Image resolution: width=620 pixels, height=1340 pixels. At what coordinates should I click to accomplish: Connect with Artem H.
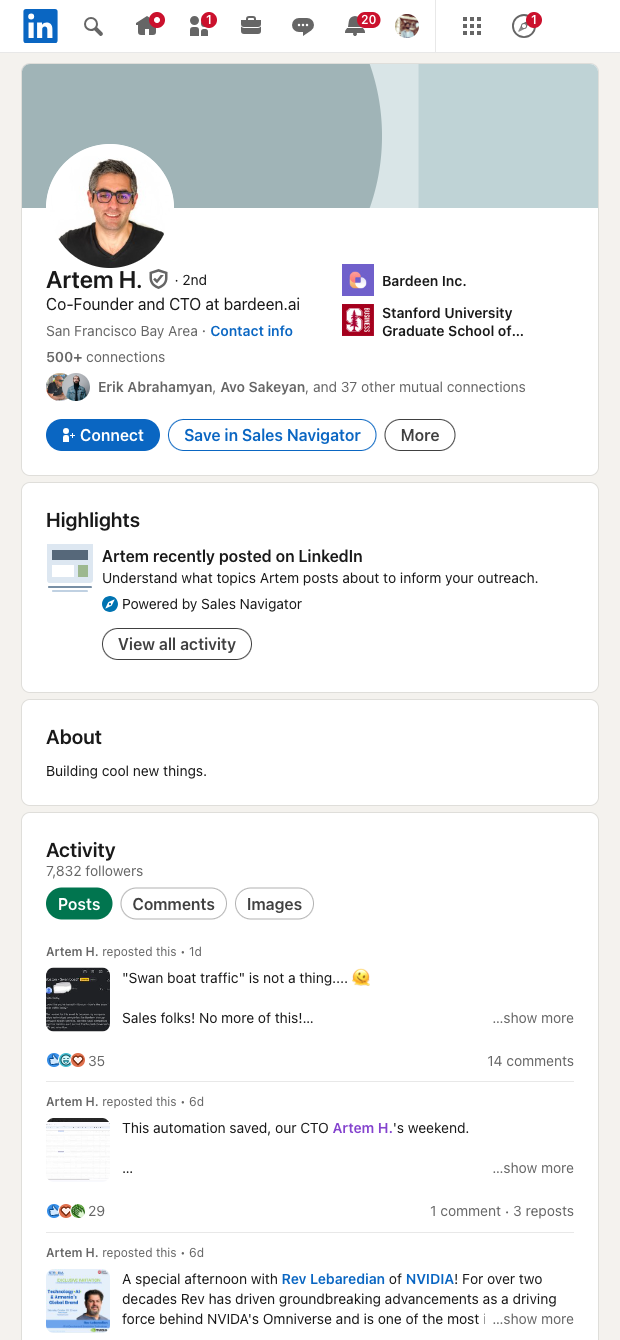(103, 435)
